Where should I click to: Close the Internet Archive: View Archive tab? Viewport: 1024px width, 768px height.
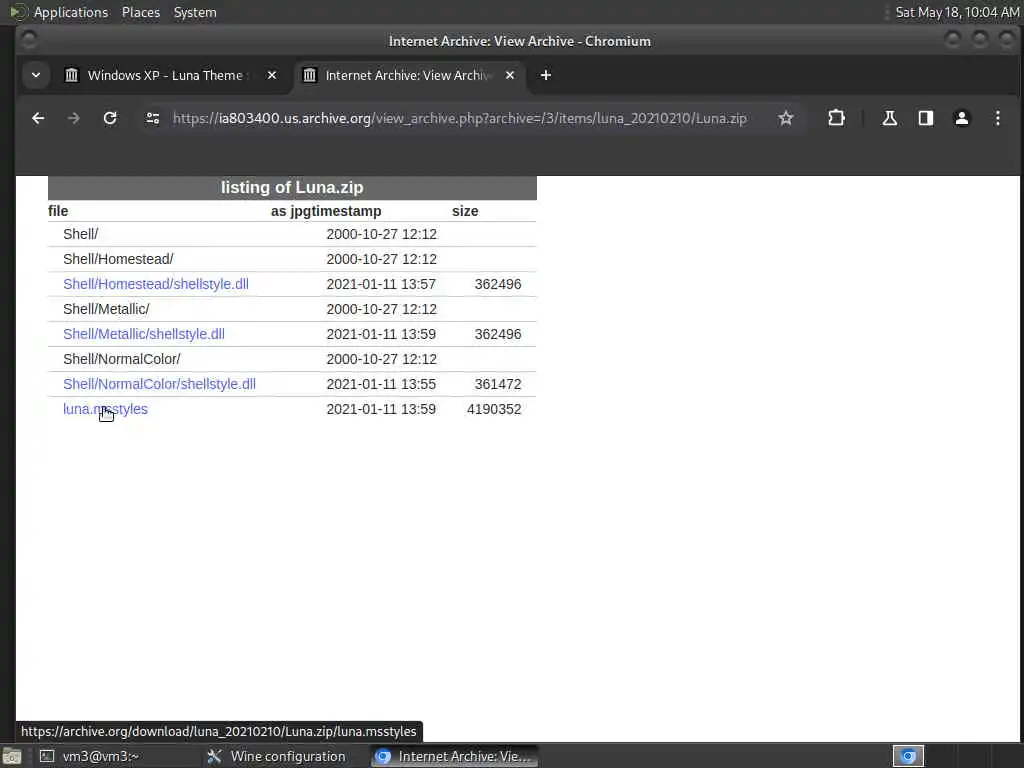[510, 75]
